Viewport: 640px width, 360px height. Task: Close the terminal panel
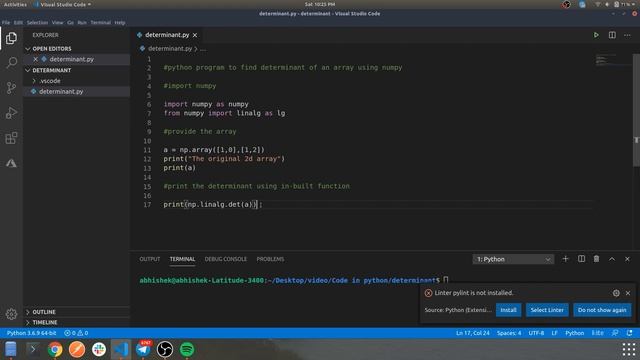[x=627, y=259]
